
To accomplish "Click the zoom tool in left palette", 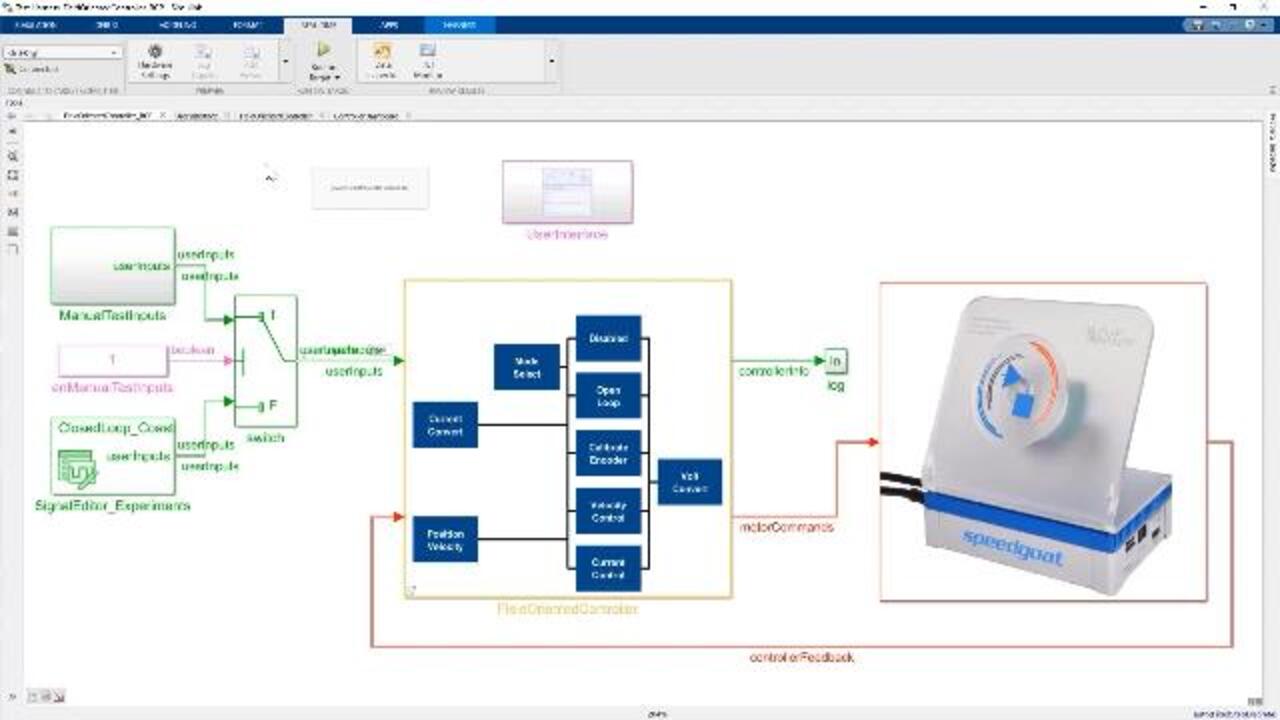I will tap(13, 157).
